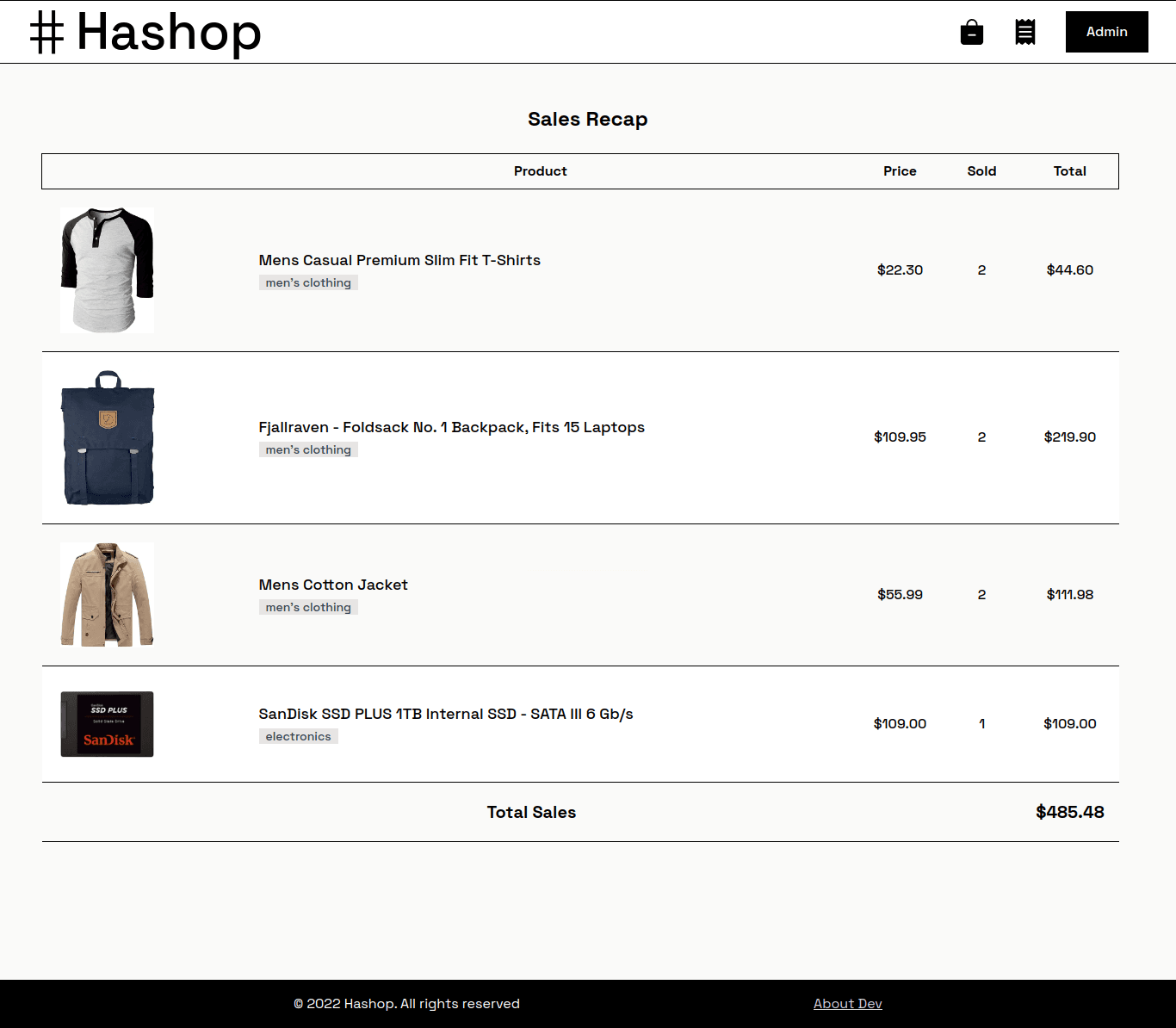Open the shopping bag icon
The image size is (1176, 1028).
[x=972, y=32]
